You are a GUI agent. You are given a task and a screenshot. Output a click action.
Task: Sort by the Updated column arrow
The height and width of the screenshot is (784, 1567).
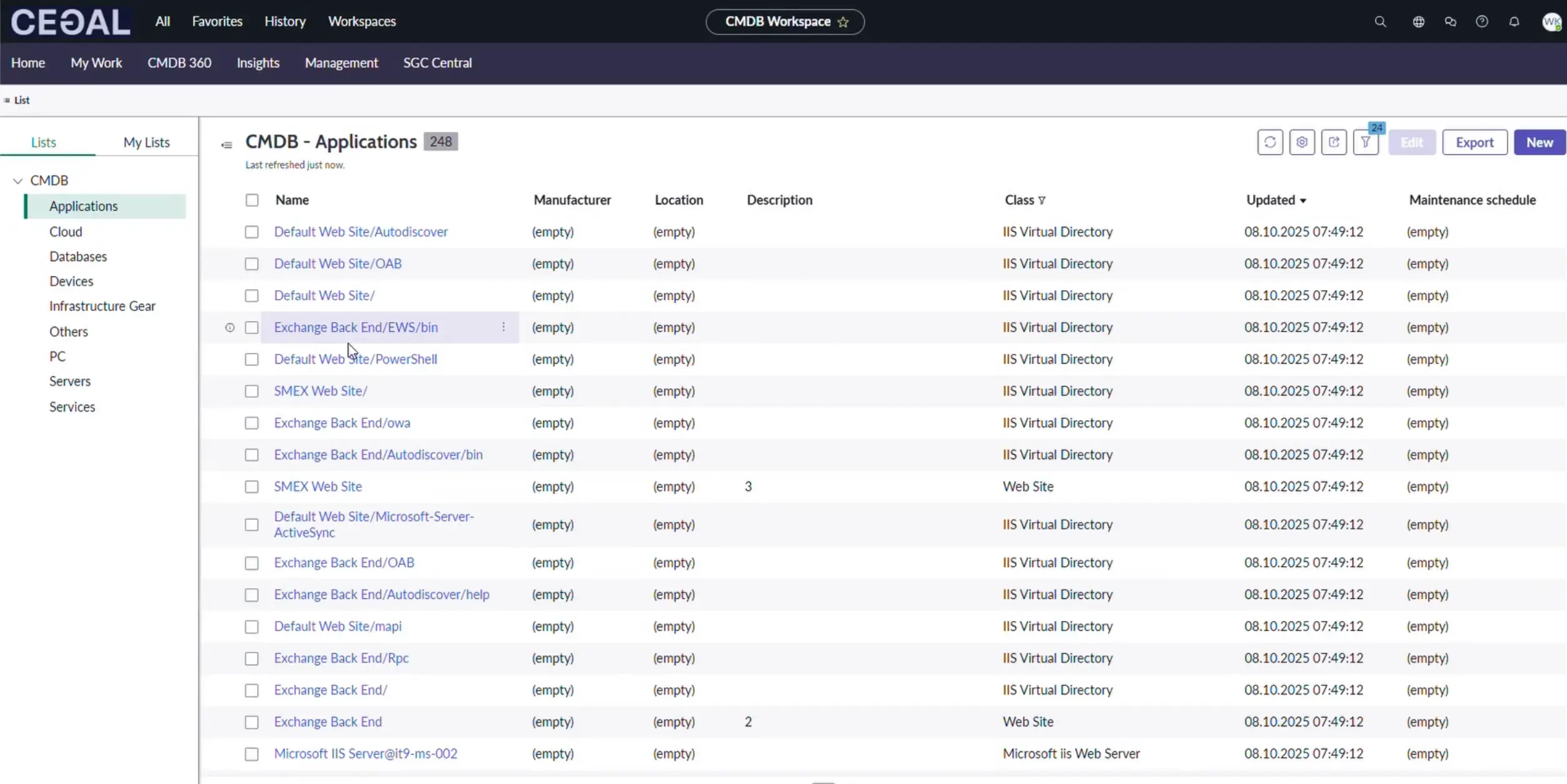1302,201
